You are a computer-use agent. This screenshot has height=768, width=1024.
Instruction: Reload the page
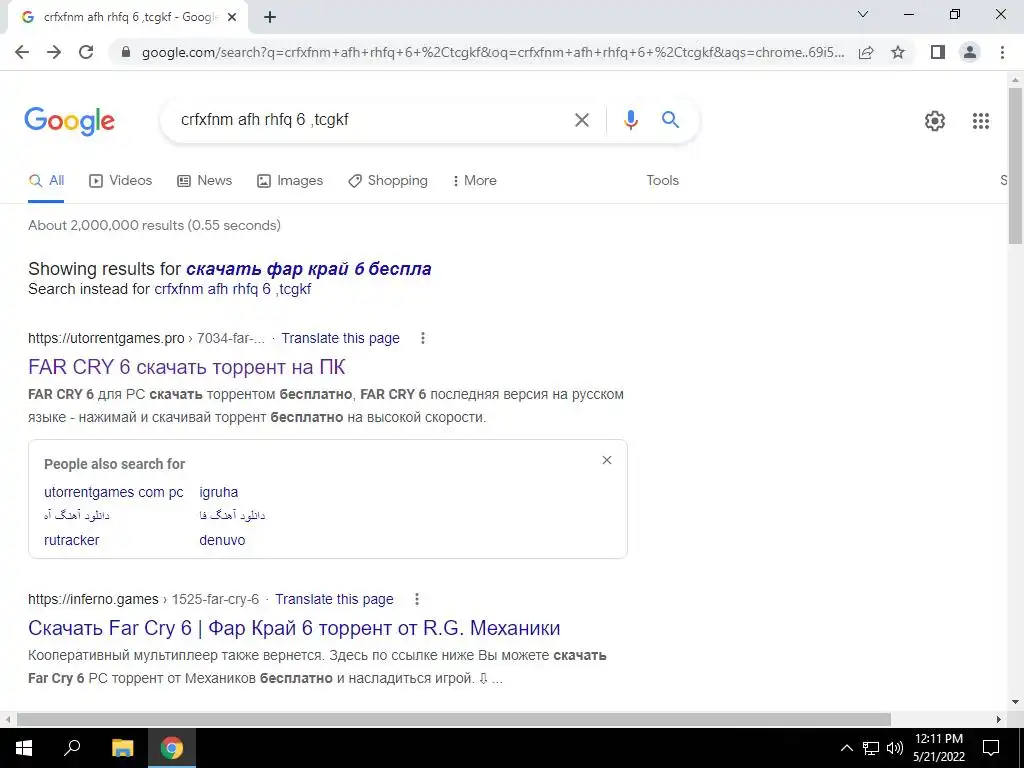click(x=86, y=52)
